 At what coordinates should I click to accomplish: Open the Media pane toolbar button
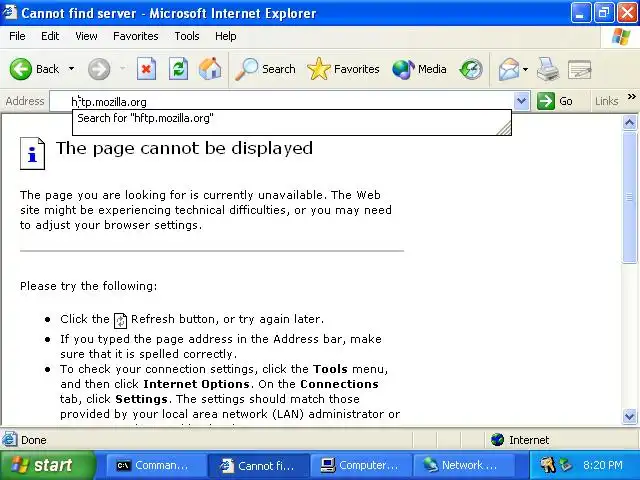click(x=419, y=69)
